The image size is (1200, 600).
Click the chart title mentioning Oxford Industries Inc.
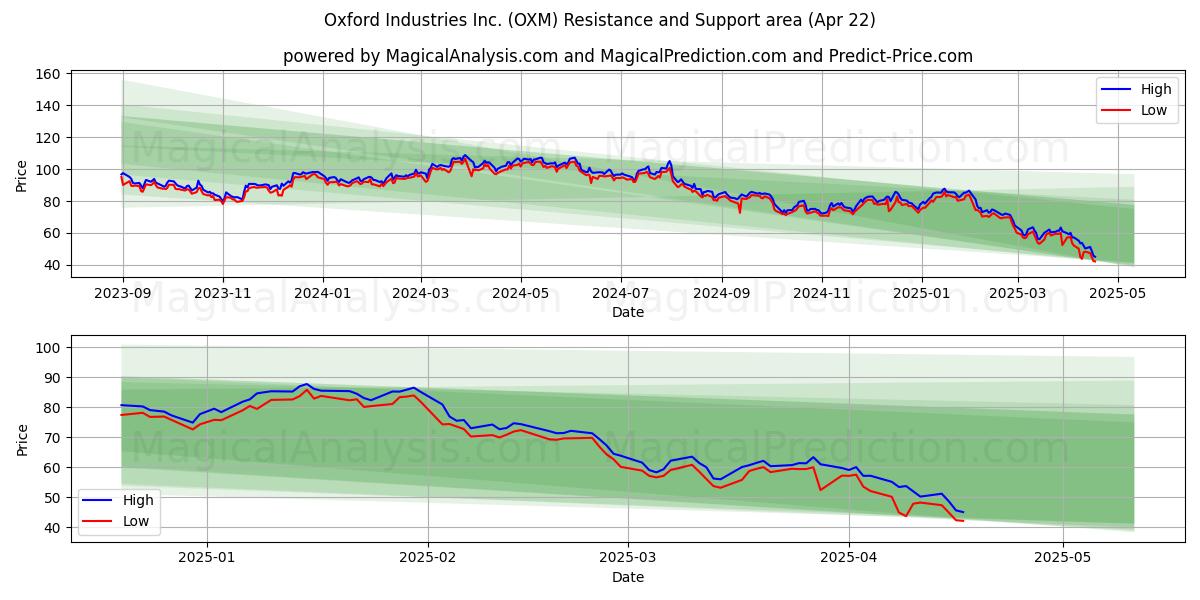pyautogui.click(x=600, y=20)
